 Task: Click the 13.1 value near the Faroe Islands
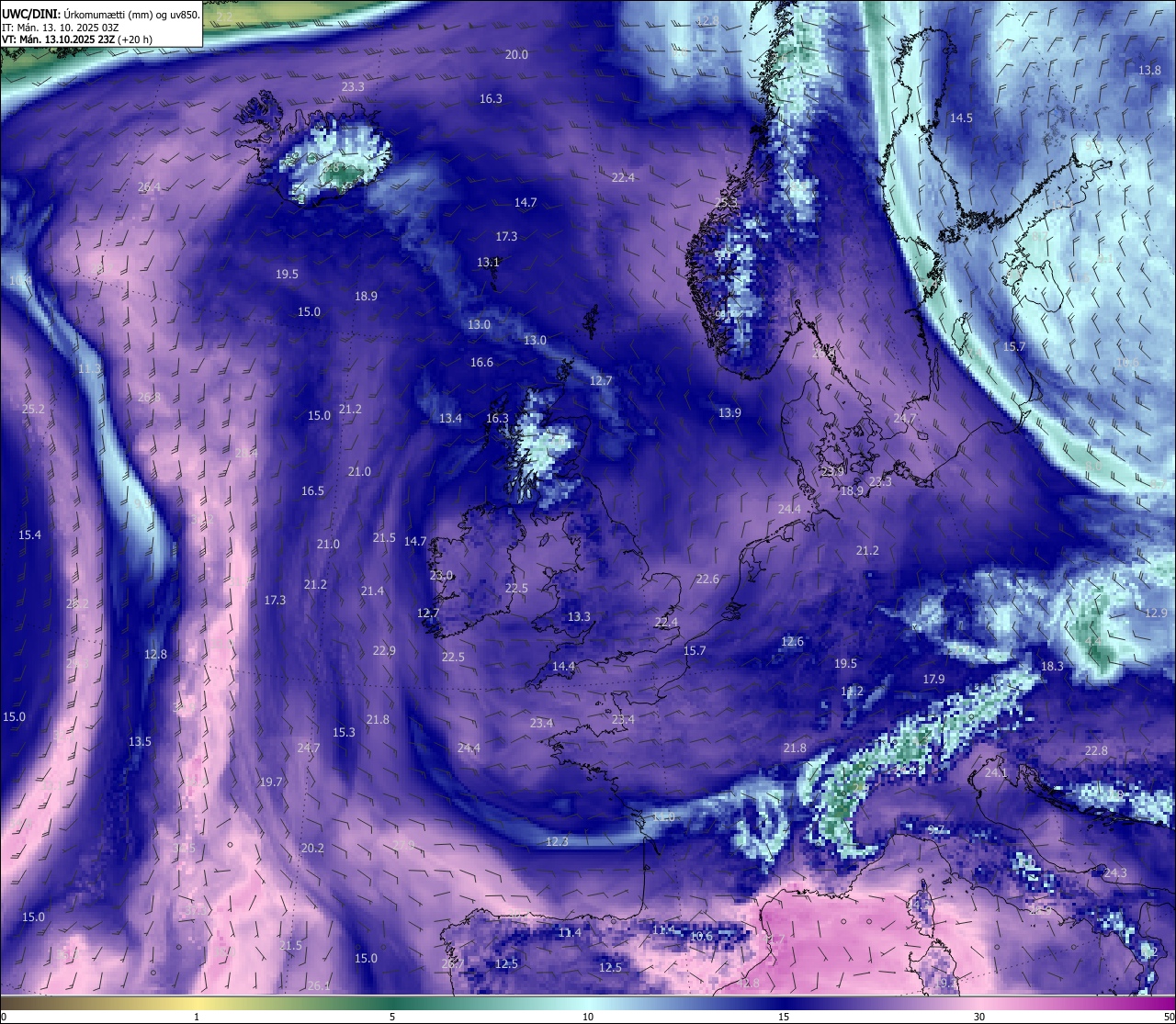pos(488,262)
